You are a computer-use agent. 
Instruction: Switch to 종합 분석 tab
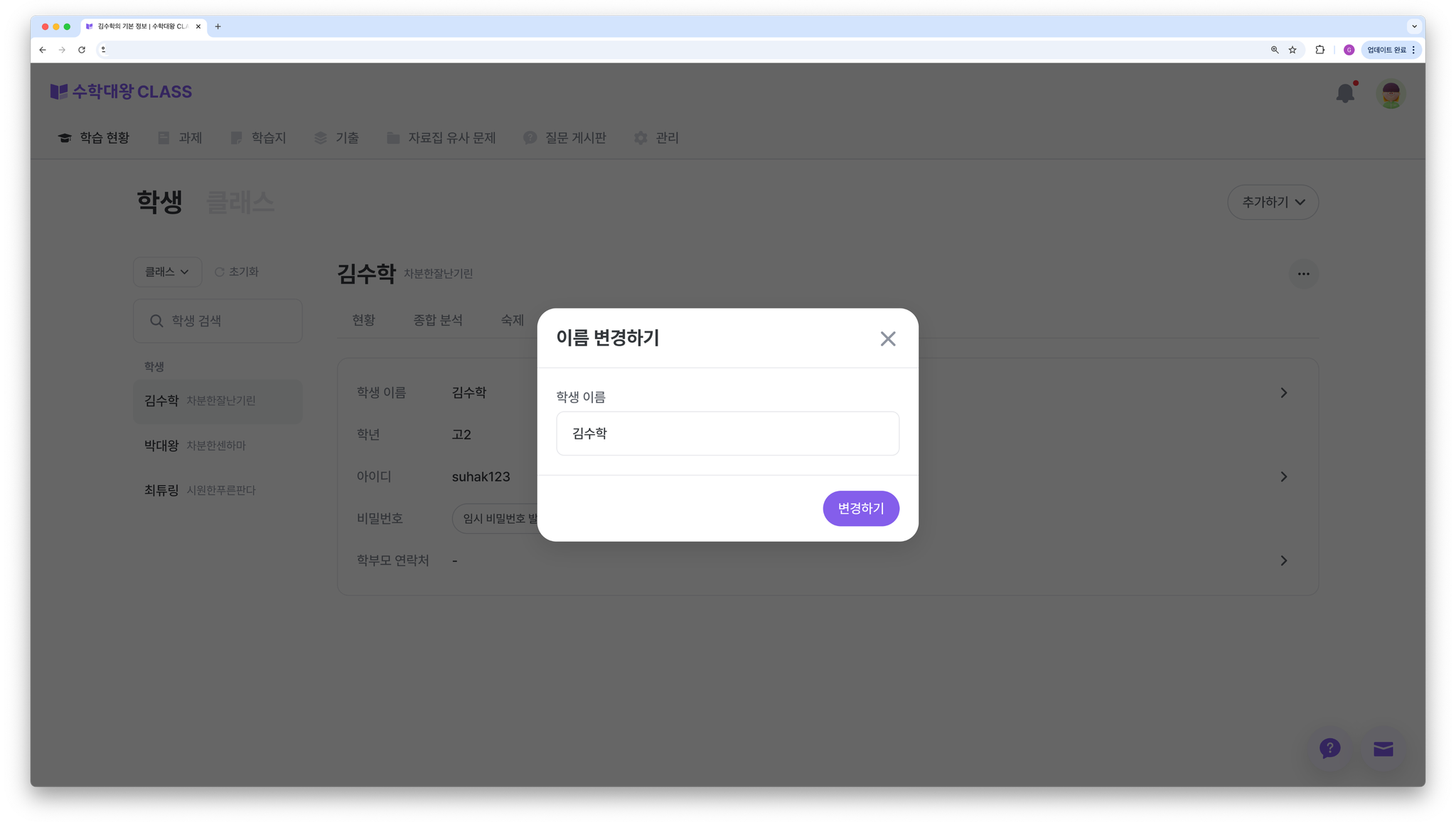[x=438, y=320]
